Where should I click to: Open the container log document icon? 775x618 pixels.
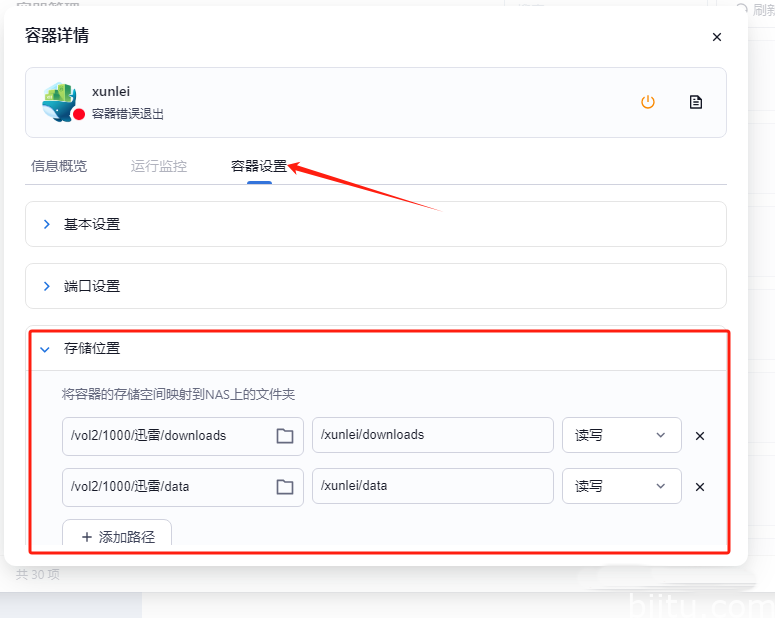696,102
